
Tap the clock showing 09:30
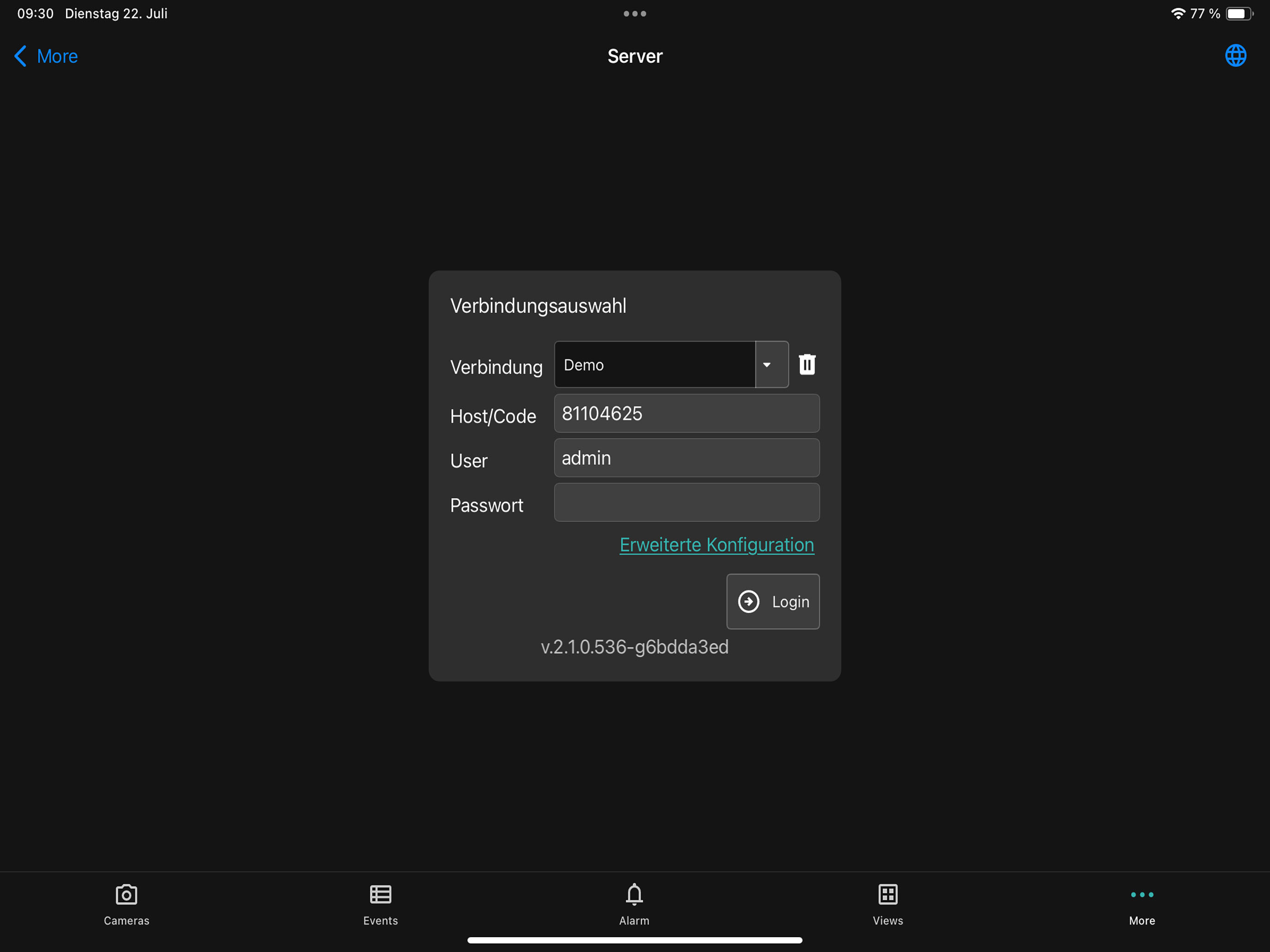point(36,13)
